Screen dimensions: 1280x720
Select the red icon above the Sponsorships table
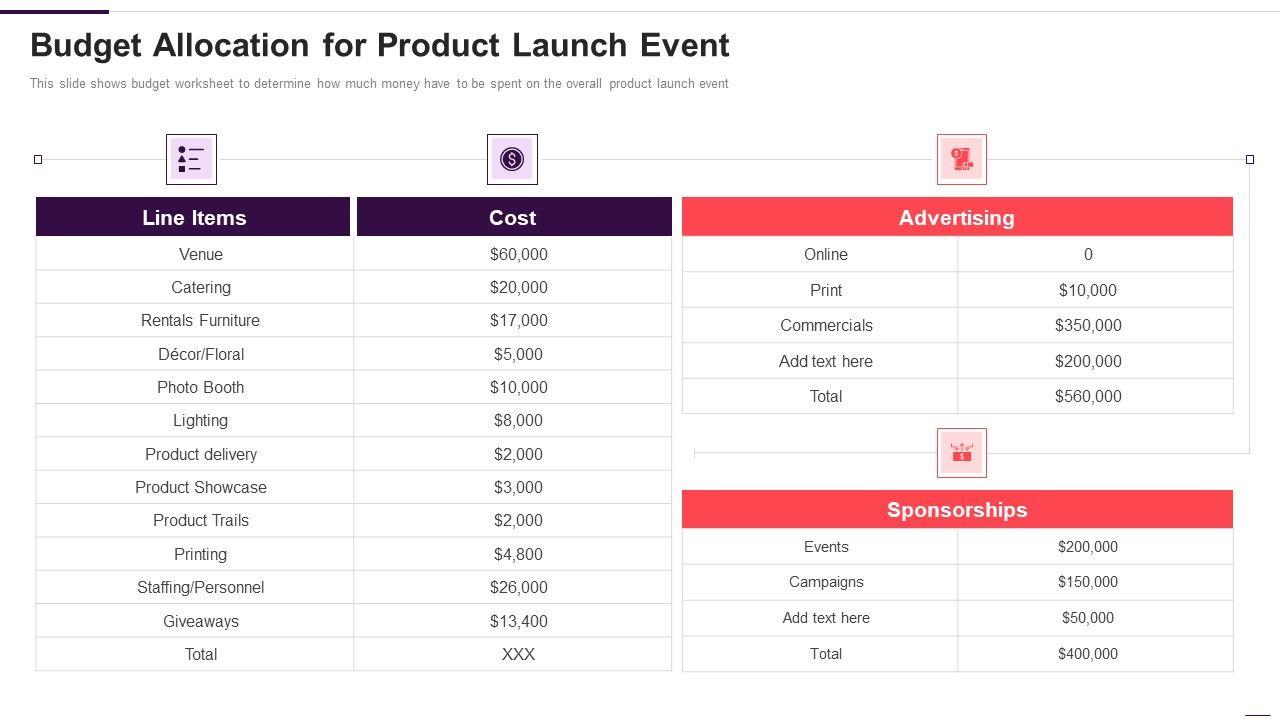961,453
